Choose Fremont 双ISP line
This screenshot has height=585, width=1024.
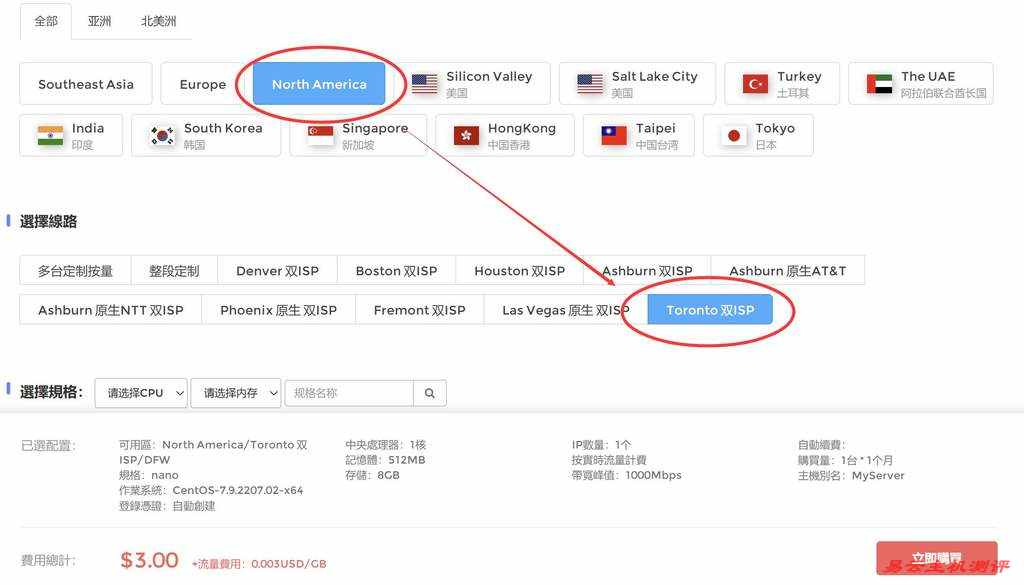419,309
